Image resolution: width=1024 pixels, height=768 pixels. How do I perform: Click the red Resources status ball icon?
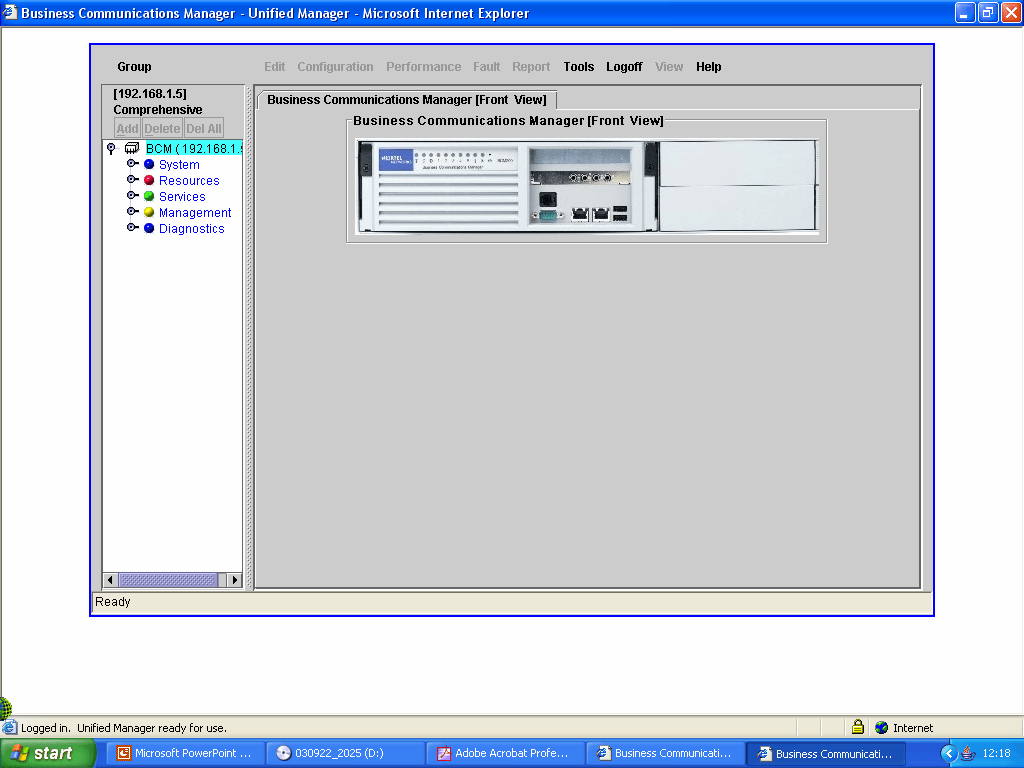tap(149, 180)
